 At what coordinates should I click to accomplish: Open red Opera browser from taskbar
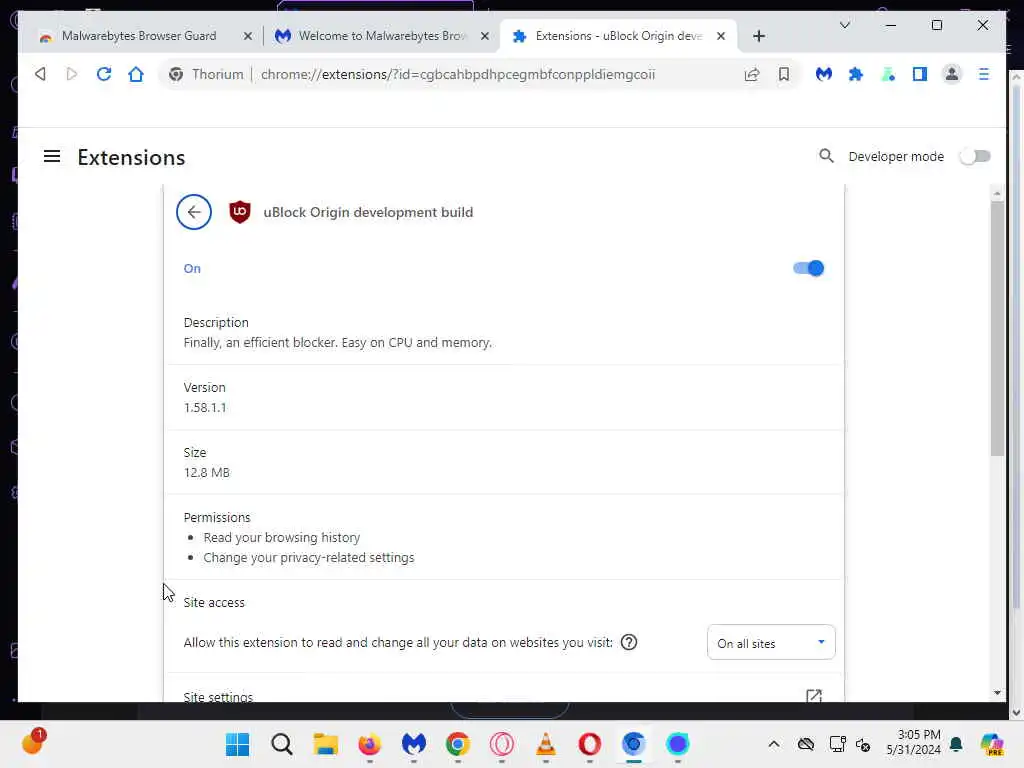click(590, 744)
